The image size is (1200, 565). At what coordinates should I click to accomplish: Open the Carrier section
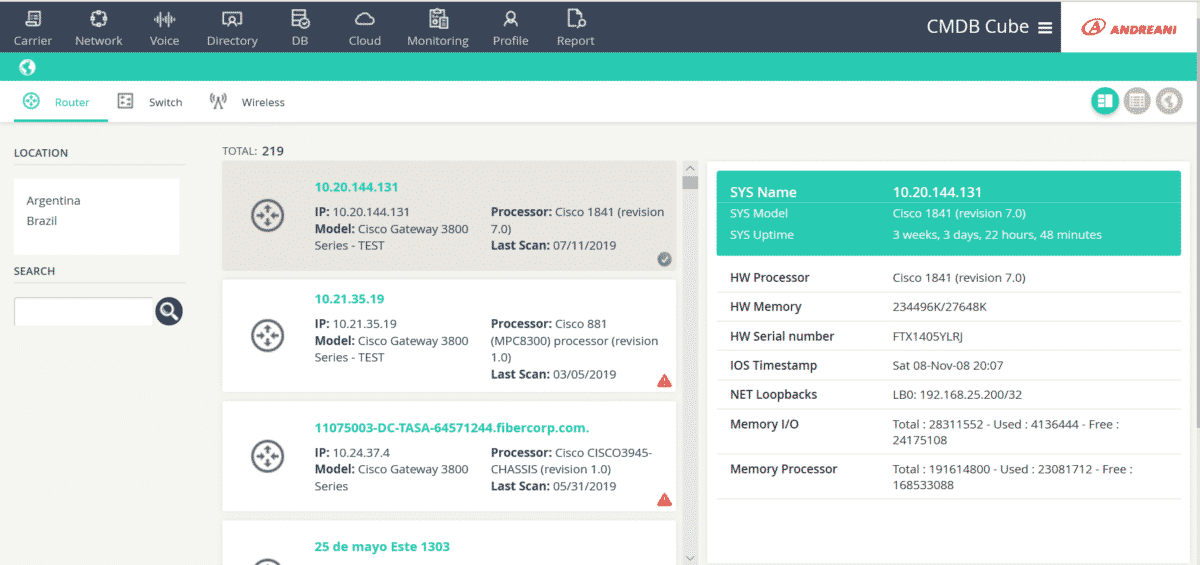pyautogui.click(x=33, y=28)
